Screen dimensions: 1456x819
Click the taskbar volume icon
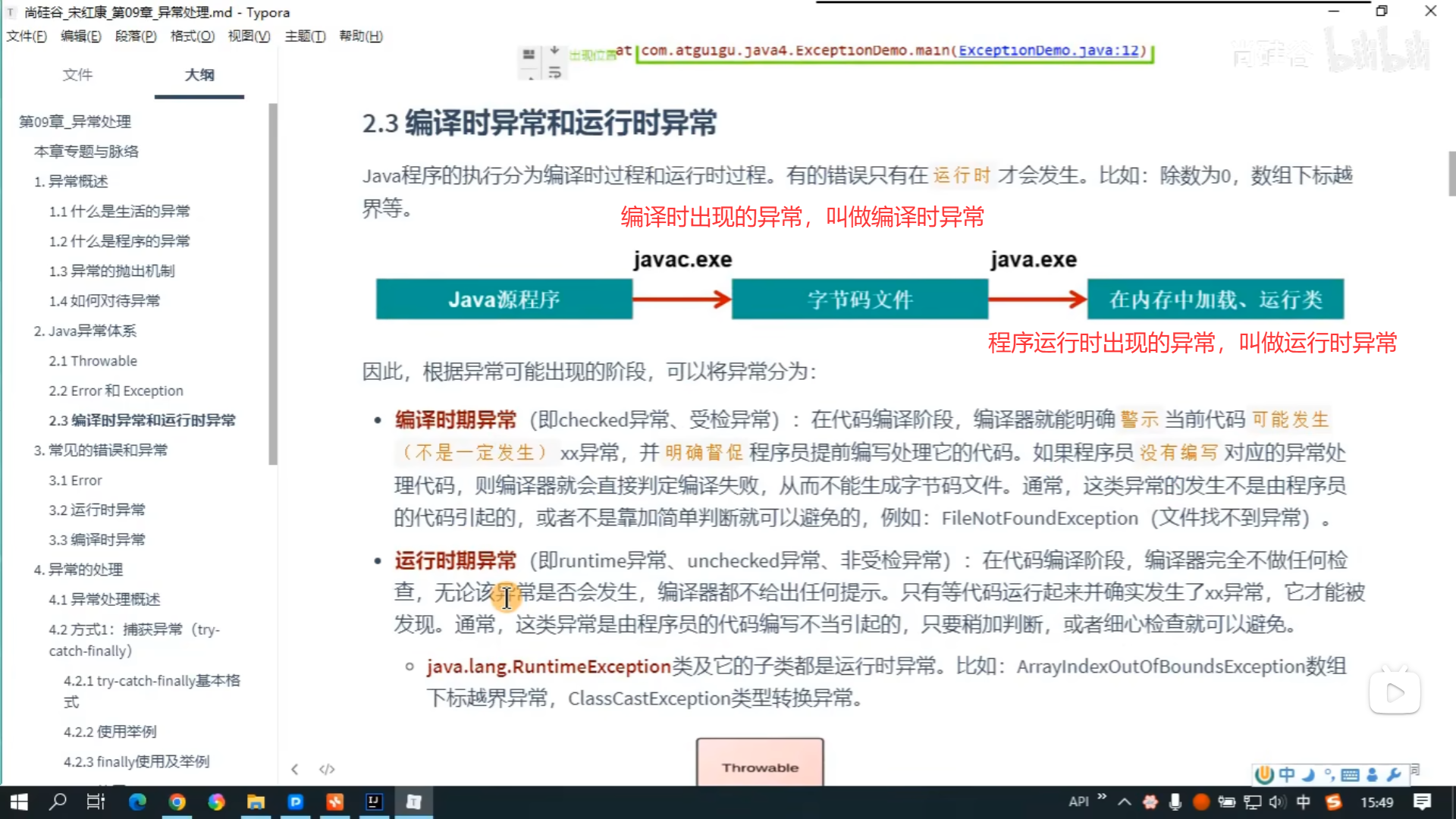click(x=1276, y=802)
